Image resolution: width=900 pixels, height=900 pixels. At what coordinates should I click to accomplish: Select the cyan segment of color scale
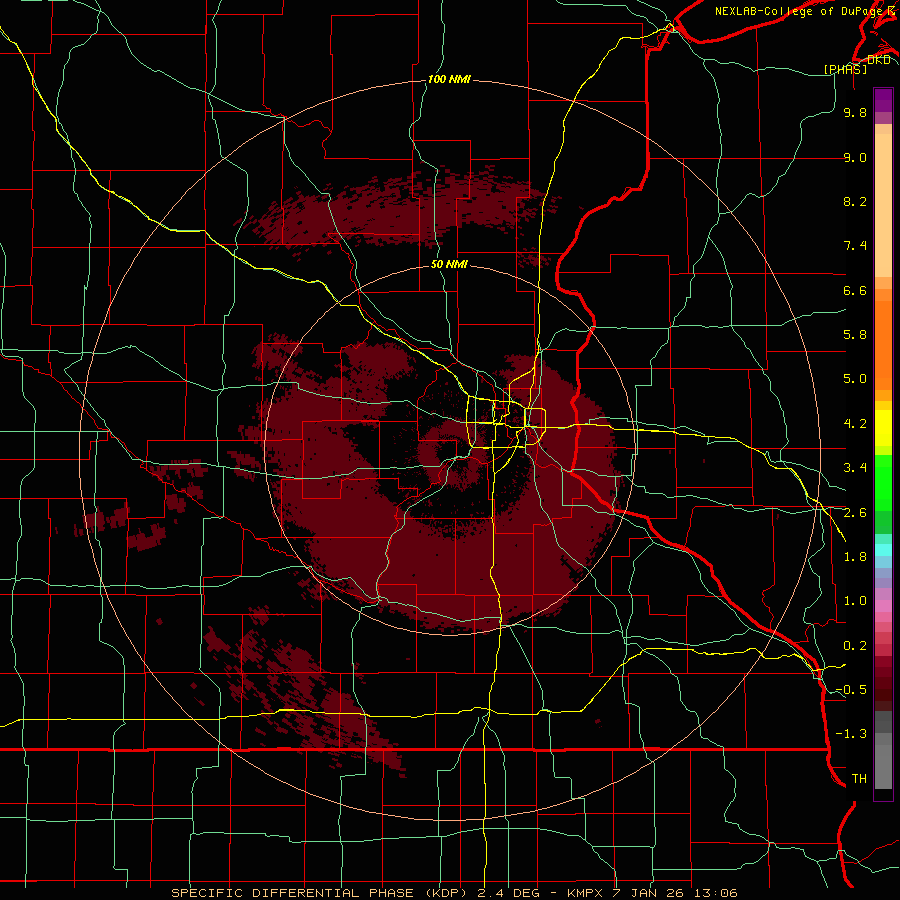point(883,549)
